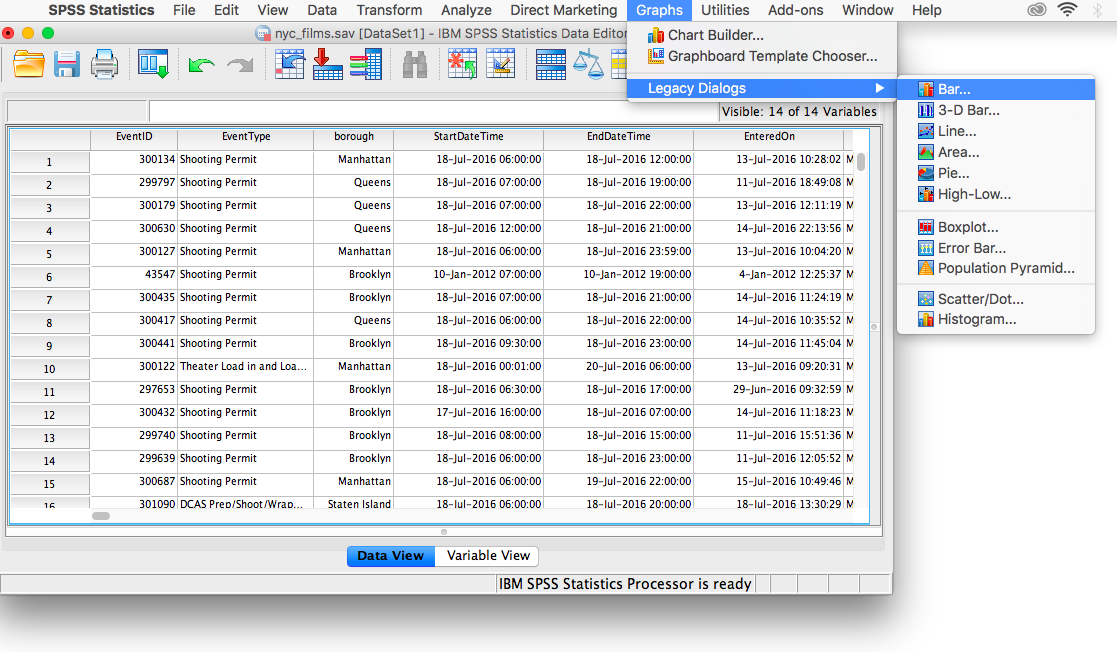This screenshot has height=652, width=1117.
Task: Select the EnteredOn column header
Action: [x=769, y=137]
